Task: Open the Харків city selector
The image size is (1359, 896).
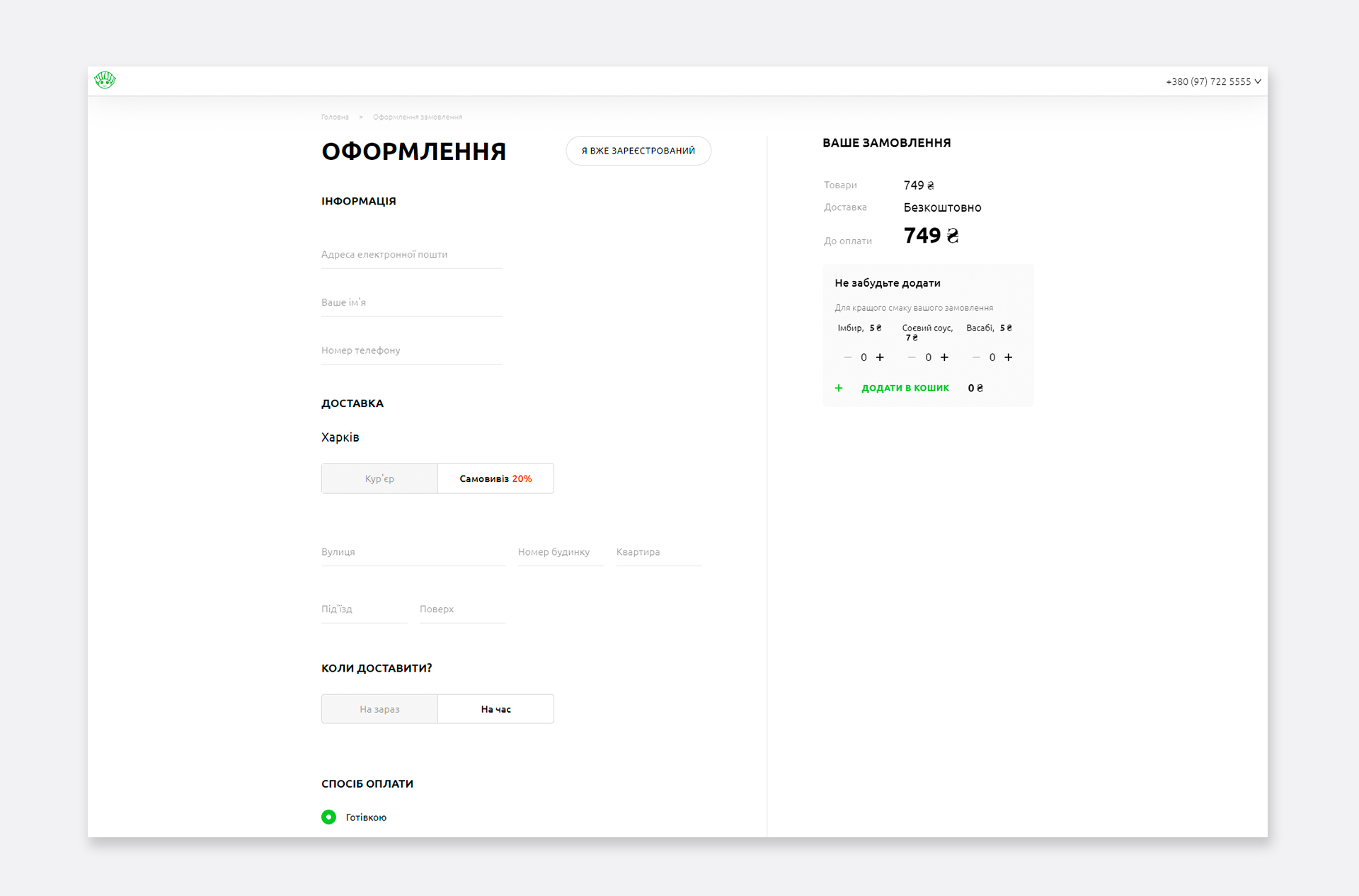Action: pos(340,437)
